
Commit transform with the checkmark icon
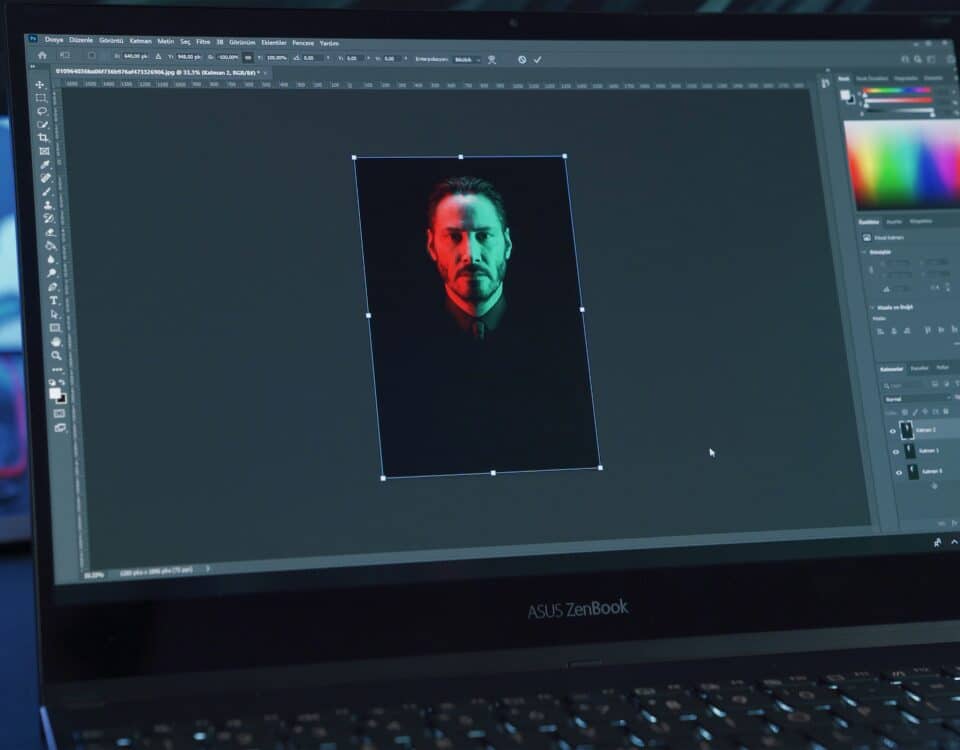pyautogui.click(x=538, y=60)
